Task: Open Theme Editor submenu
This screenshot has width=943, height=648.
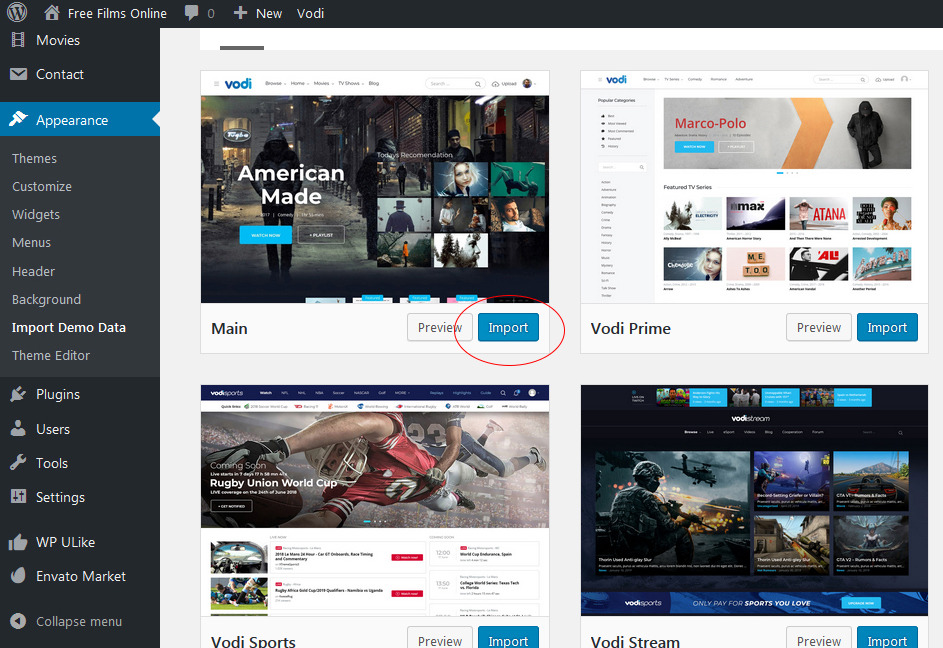Action: pyautogui.click(x=51, y=356)
